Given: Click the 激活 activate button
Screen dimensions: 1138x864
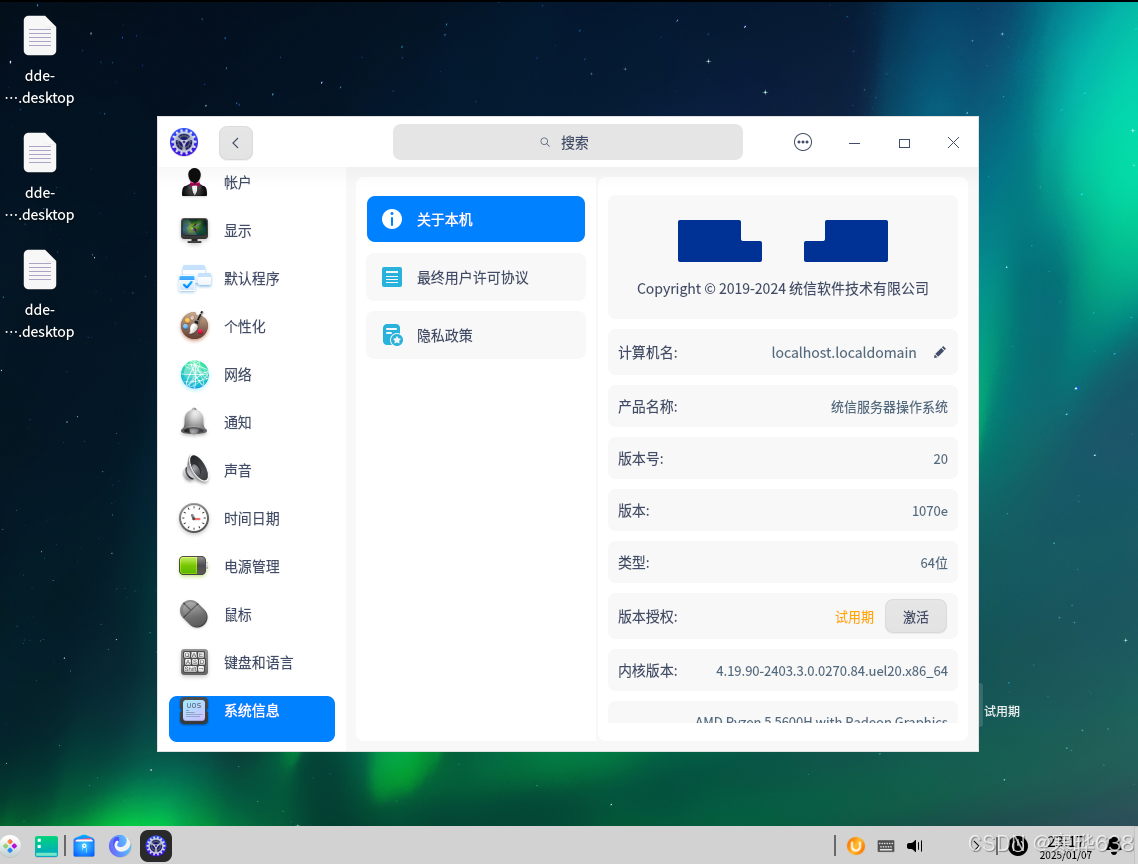Looking at the screenshot, I should pos(916,616).
